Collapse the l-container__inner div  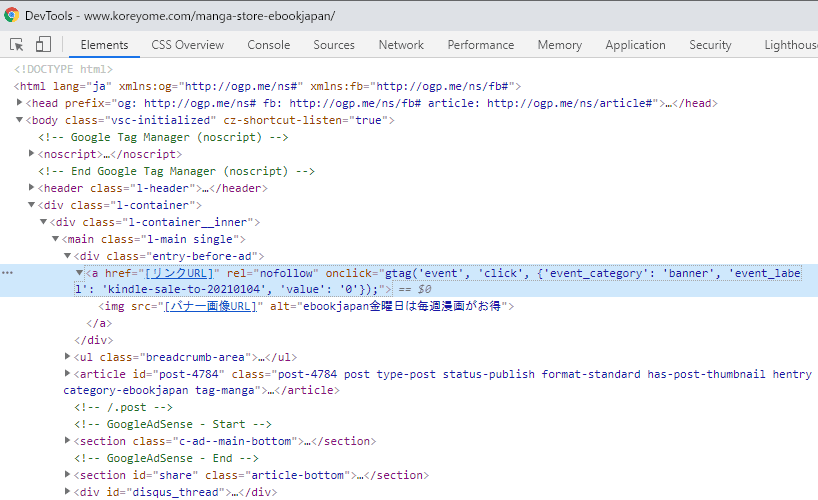[x=43, y=221]
